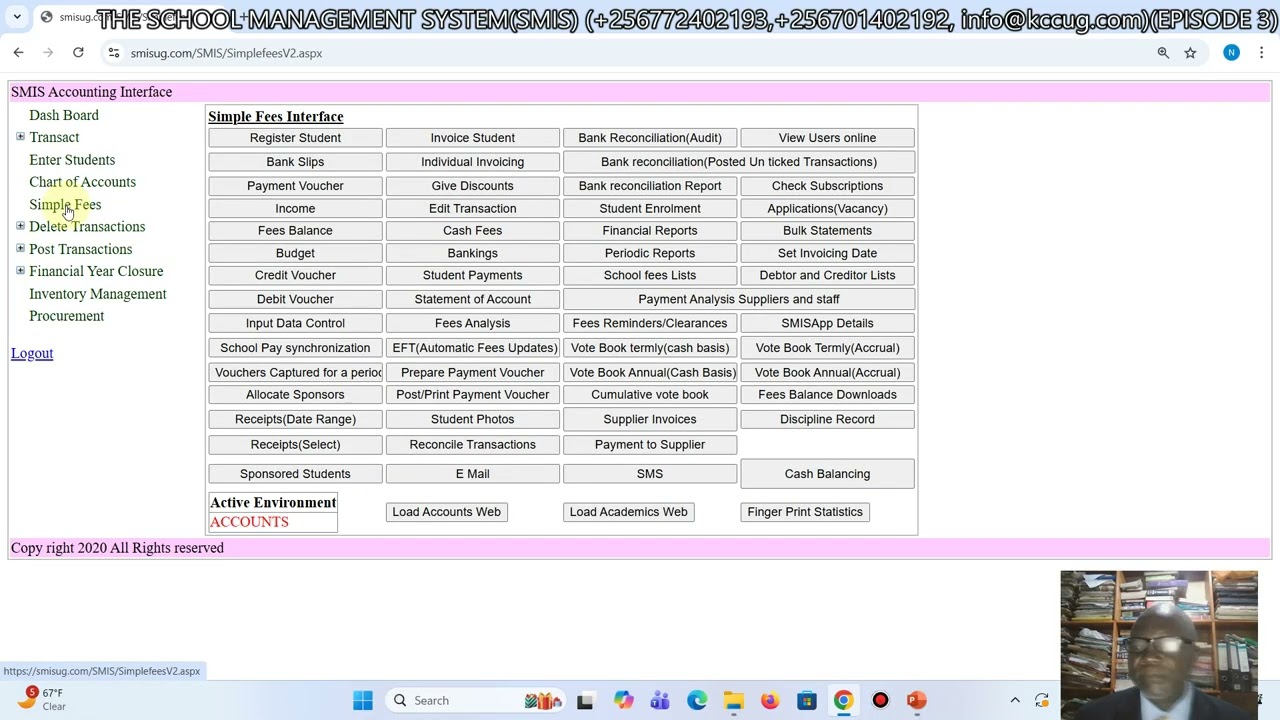Click the screen recorder taskbar icon
This screenshot has width=1280, height=720.
[x=880, y=700]
